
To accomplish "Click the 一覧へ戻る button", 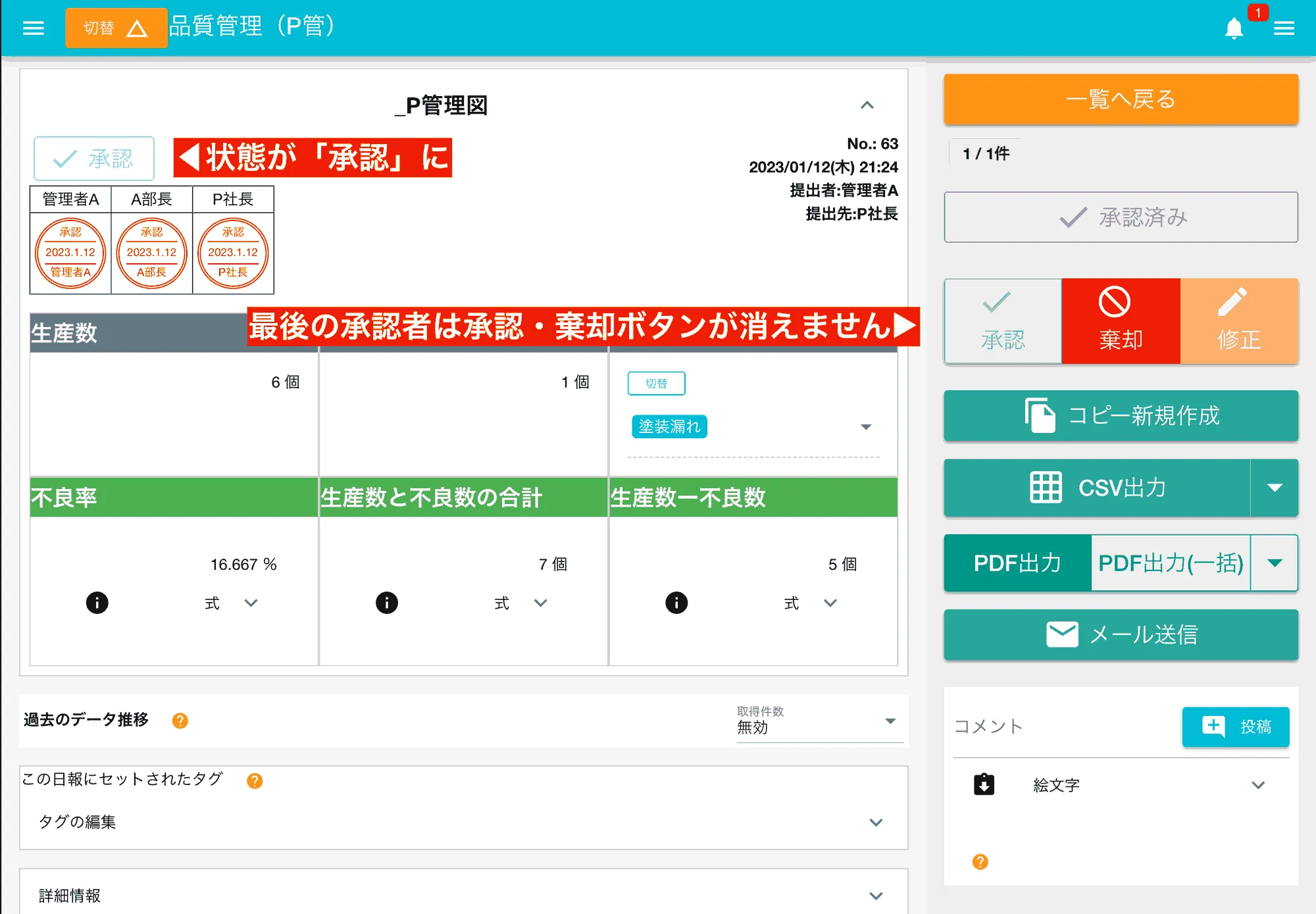I will click(1121, 99).
